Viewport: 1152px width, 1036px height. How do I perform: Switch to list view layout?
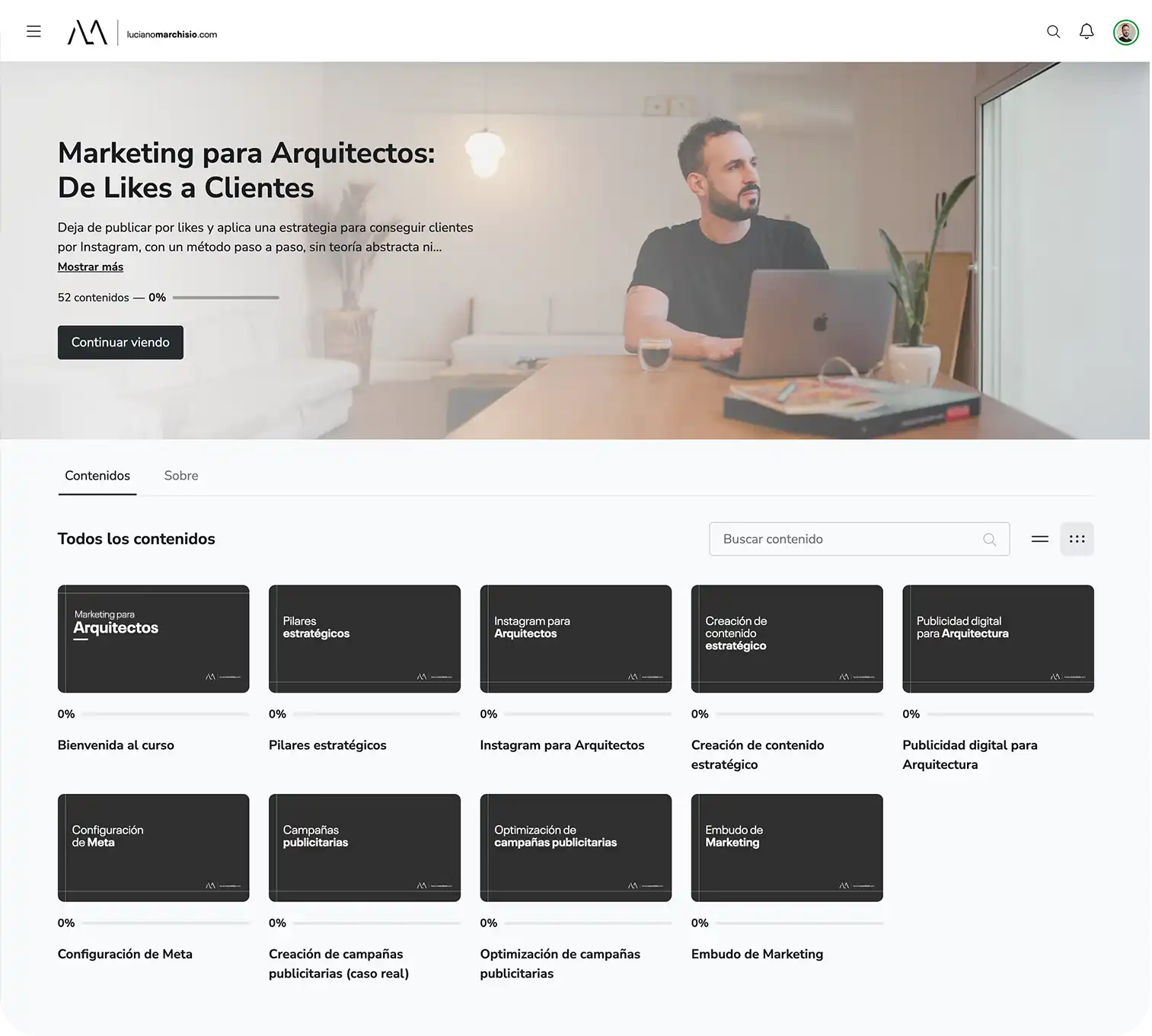(x=1039, y=539)
